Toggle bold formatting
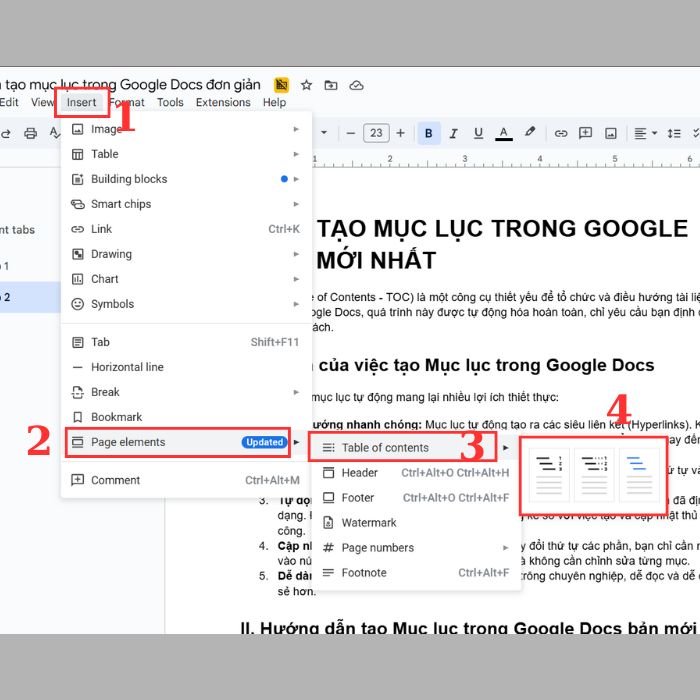Image resolution: width=700 pixels, height=700 pixels. pyautogui.click(x=429, y=133)
